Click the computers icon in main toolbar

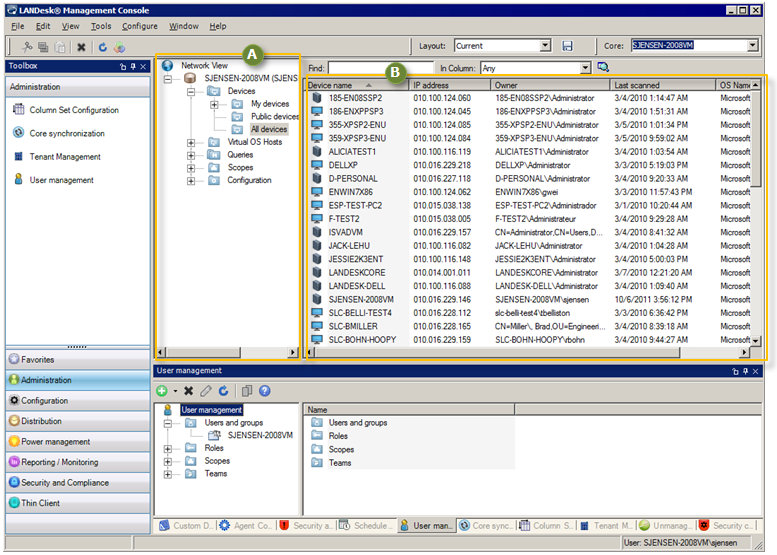click(44, 47)
